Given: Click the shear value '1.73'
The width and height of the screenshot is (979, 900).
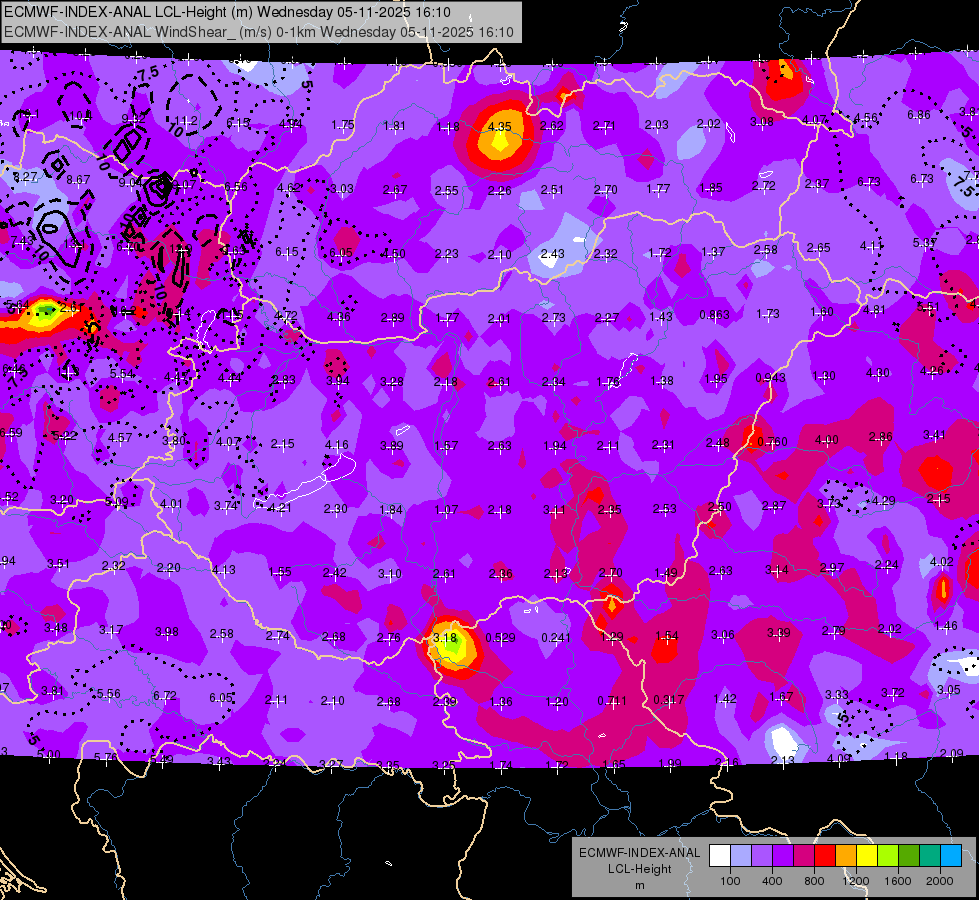Looking at the screenshot, I should pos(768,314).
